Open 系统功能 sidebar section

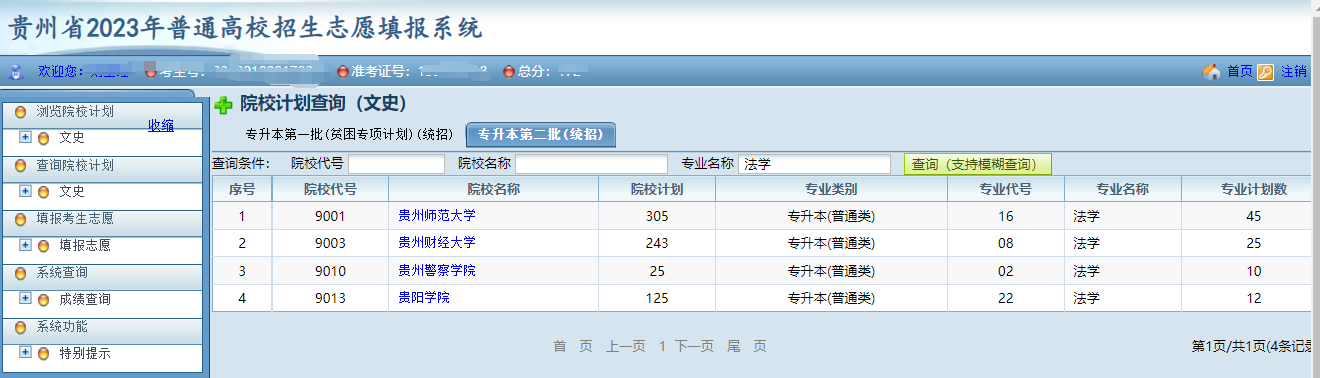(x=62, y=326)
